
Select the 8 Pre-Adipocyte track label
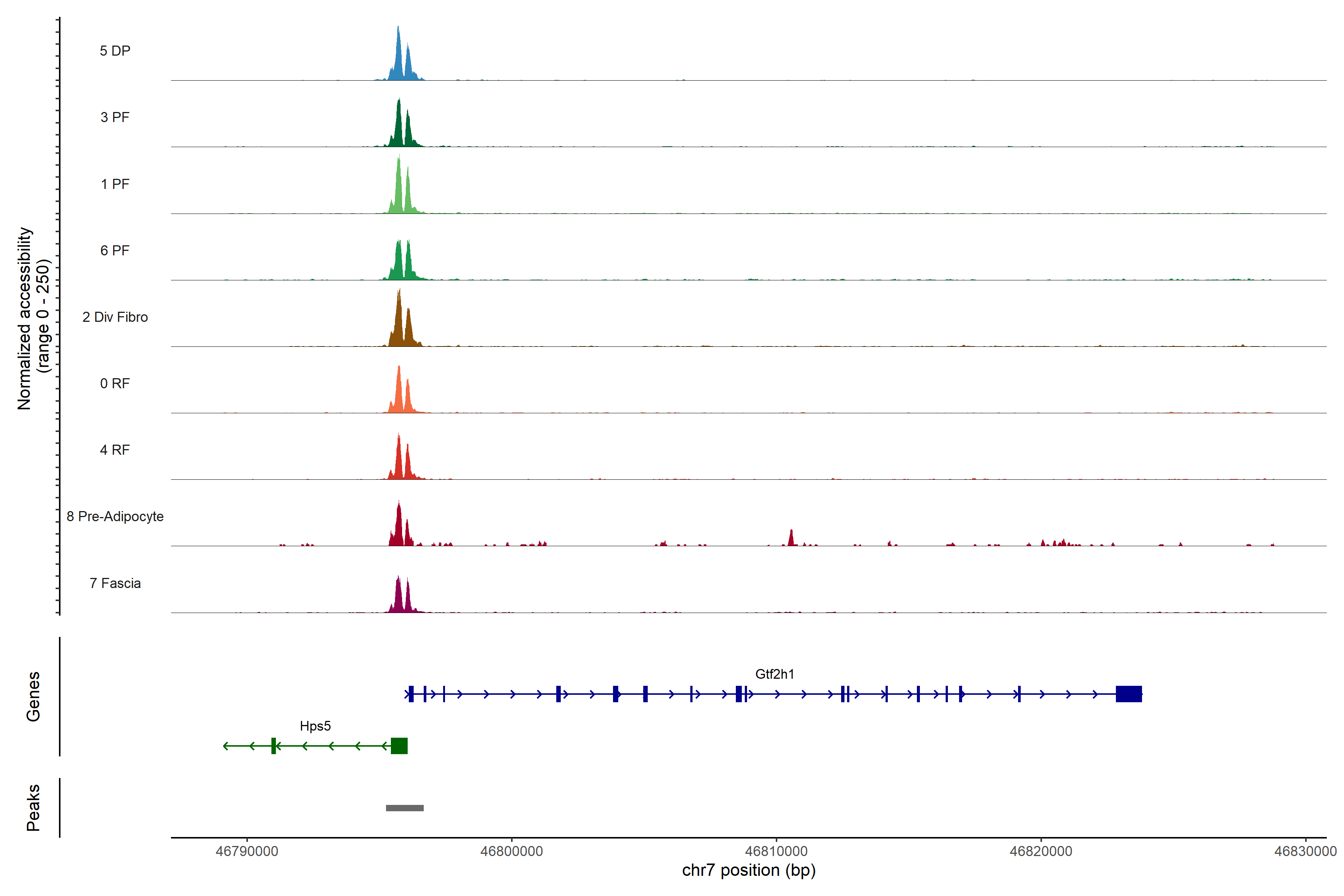point(115,516)
